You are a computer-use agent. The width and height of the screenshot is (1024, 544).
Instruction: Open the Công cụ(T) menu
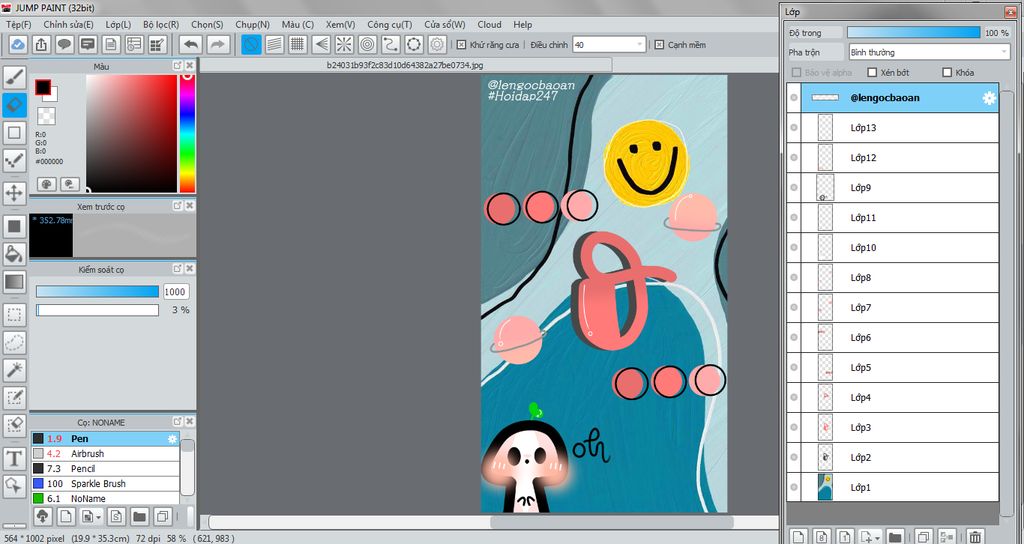click(x=389, y=24)
